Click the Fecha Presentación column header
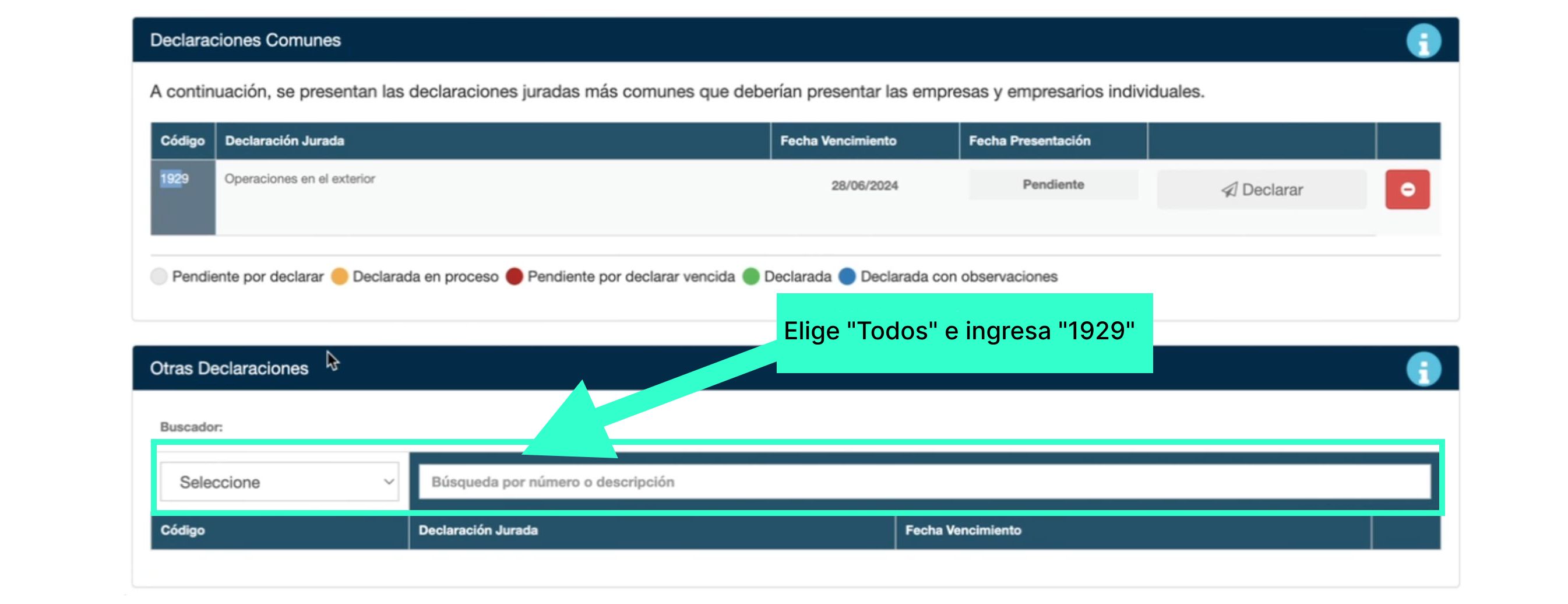The width and height of the screenshot is (1568, 604). click(x=1029, y=141)
